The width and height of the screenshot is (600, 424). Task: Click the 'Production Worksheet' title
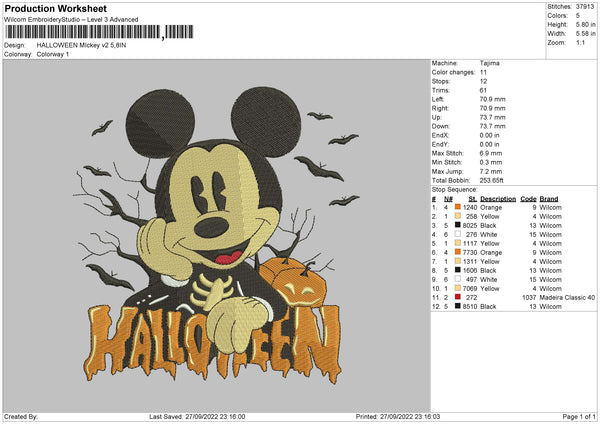[x=55, y=8]
